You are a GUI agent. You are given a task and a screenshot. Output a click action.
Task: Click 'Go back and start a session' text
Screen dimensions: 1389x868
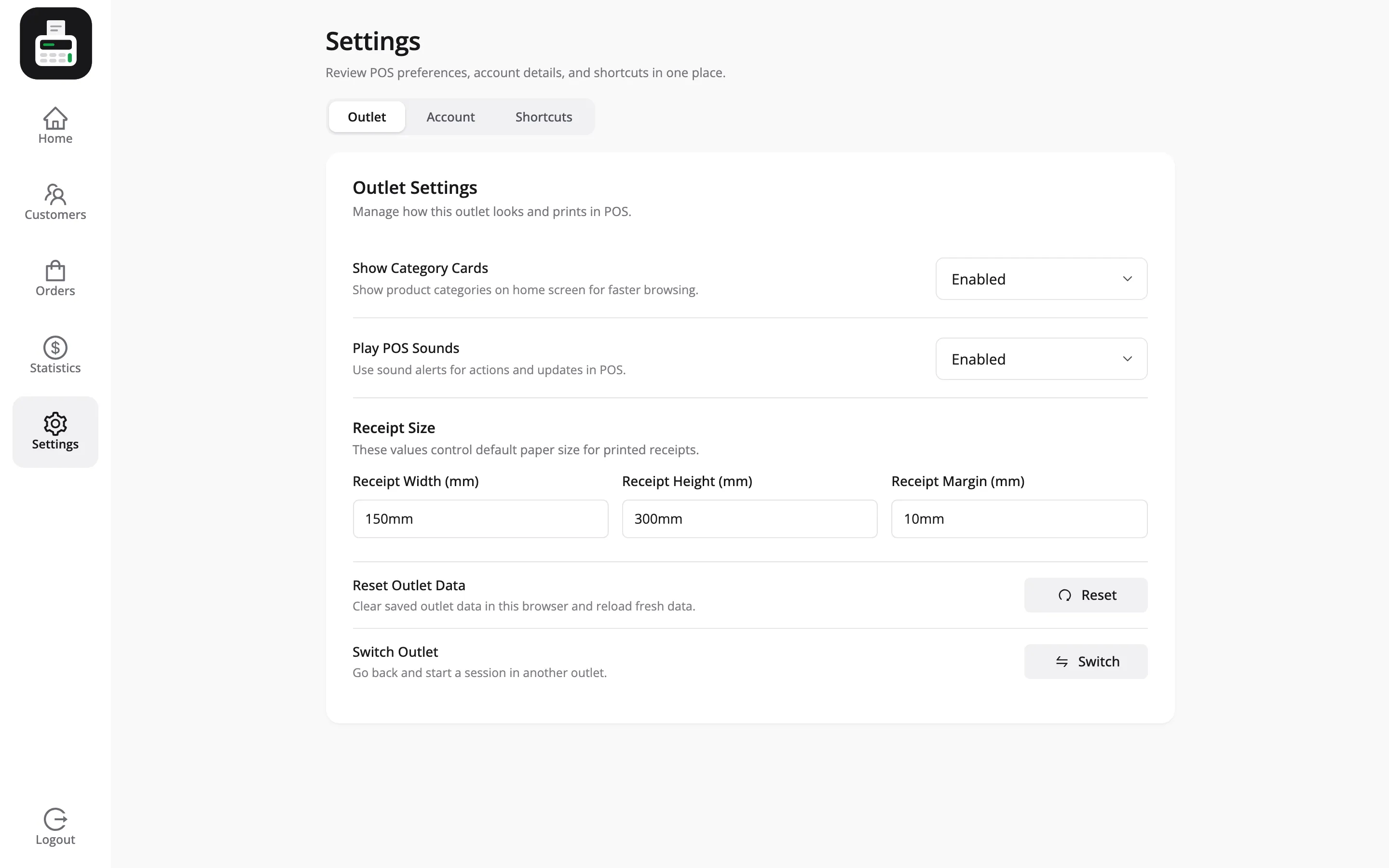click(x=479, y=673)
